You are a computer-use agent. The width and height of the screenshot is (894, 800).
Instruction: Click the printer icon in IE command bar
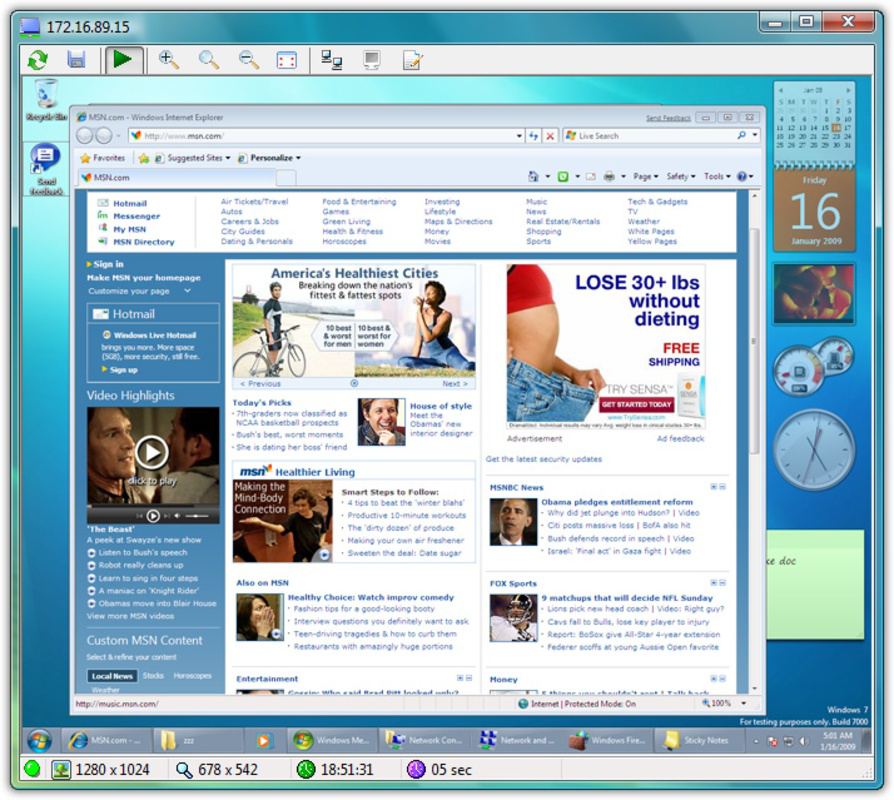coord(609,177)
